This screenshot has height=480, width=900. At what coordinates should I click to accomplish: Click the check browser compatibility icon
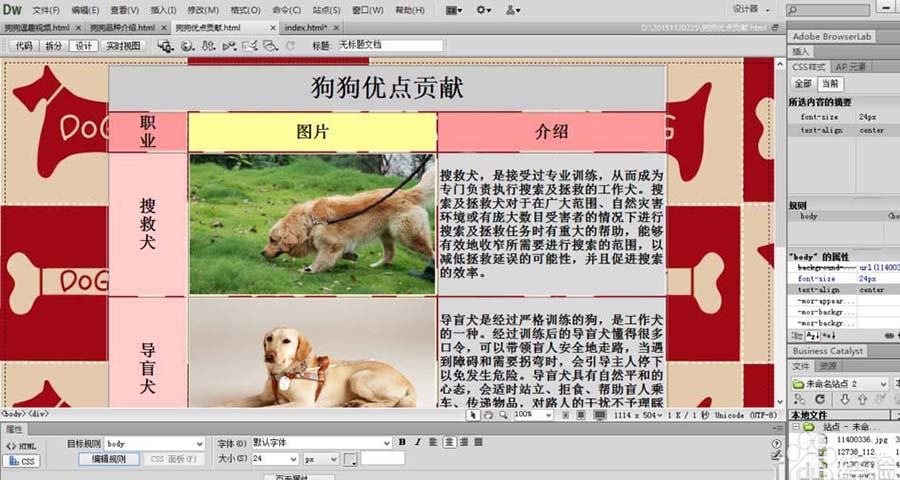pos(250,46)
